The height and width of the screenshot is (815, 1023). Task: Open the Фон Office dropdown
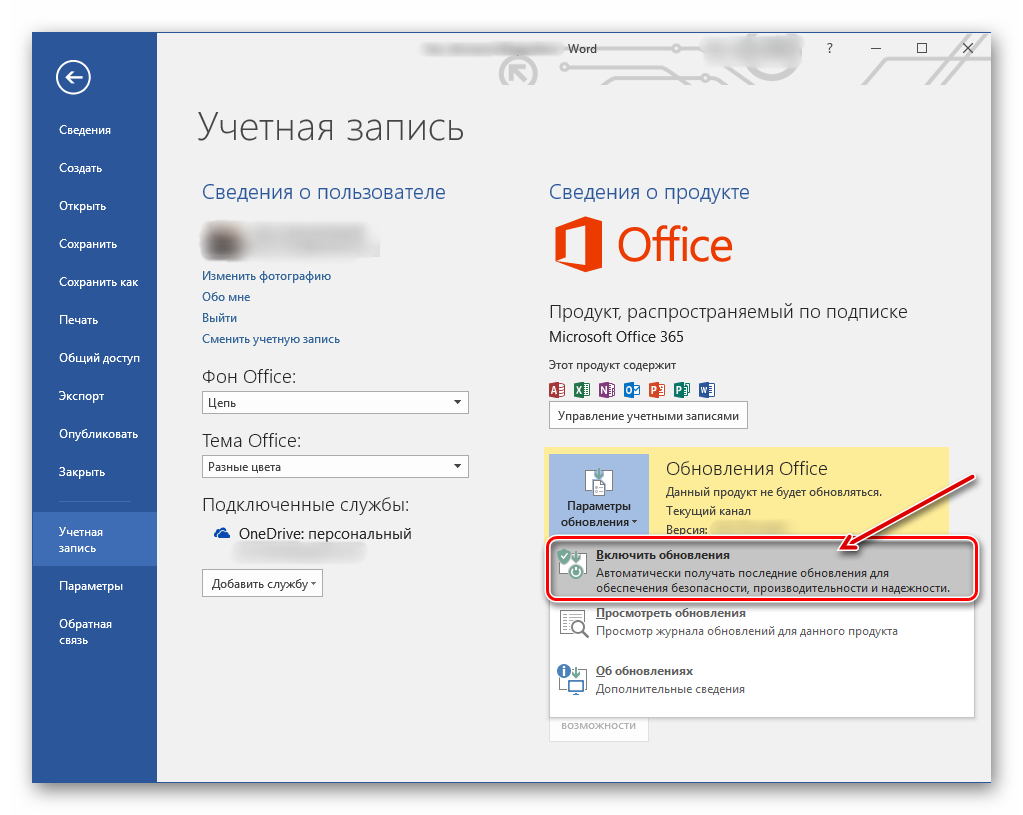[x=335, y=402]
